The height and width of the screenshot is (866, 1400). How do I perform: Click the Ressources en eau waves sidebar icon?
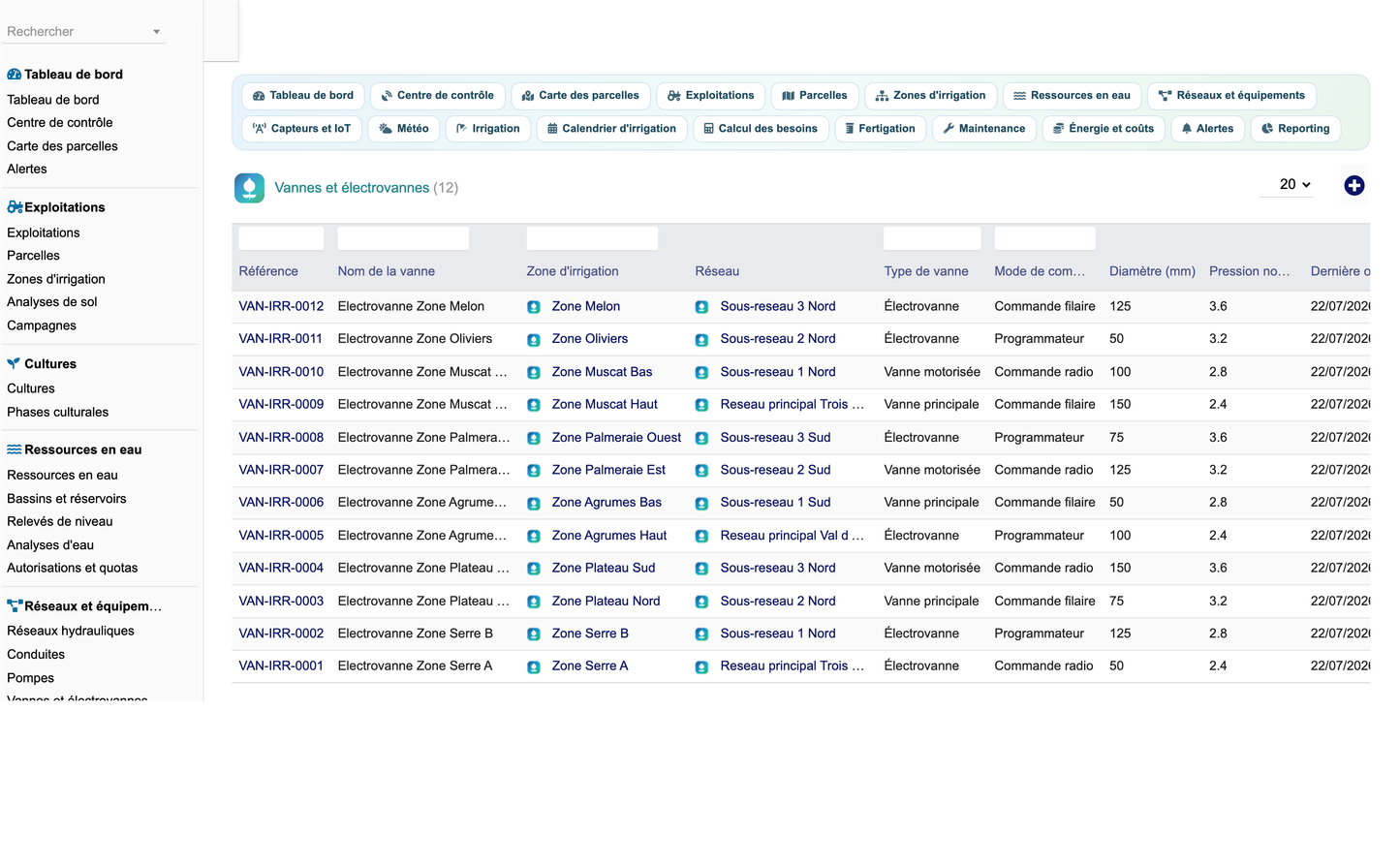point(15,449)
